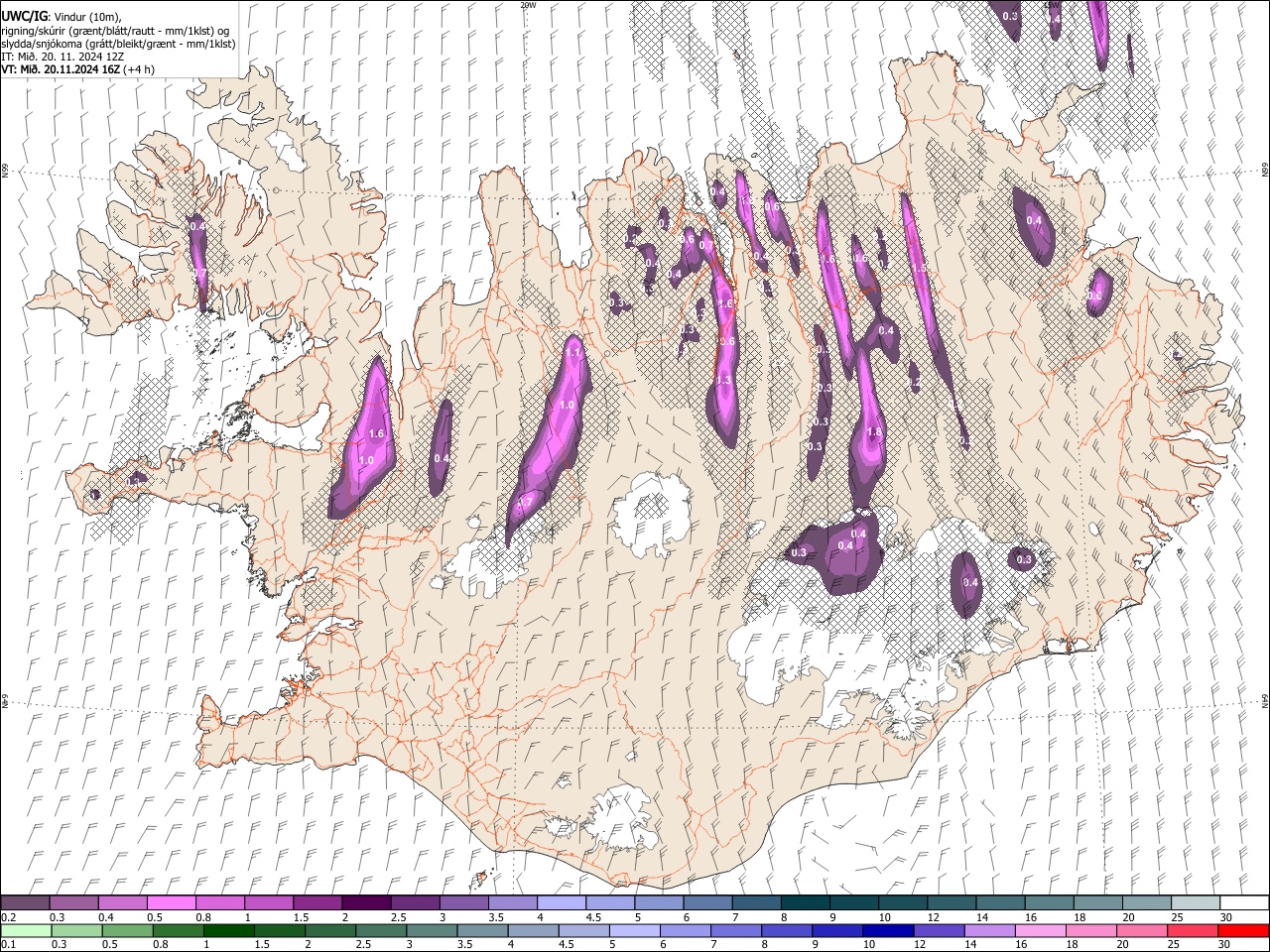Select the deep navy 10–12 rain legend swatch

coord(888,930)
